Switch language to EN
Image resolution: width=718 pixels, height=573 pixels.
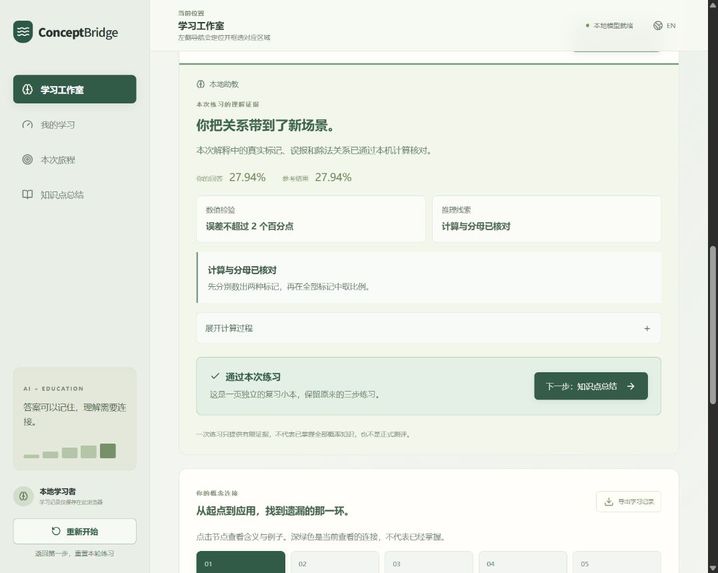[x=671, y=26]
